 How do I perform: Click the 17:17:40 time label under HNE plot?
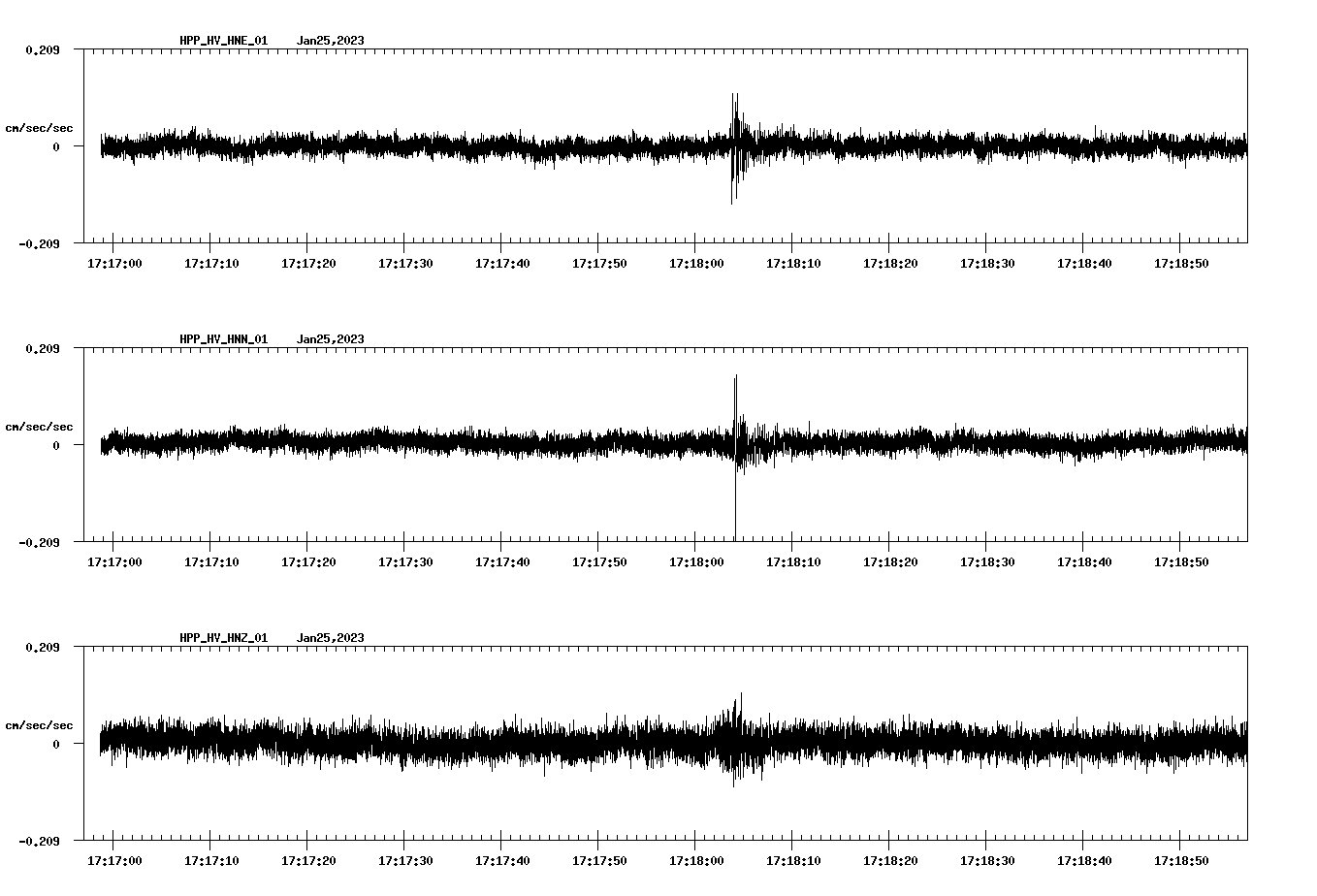click(502, 263)
